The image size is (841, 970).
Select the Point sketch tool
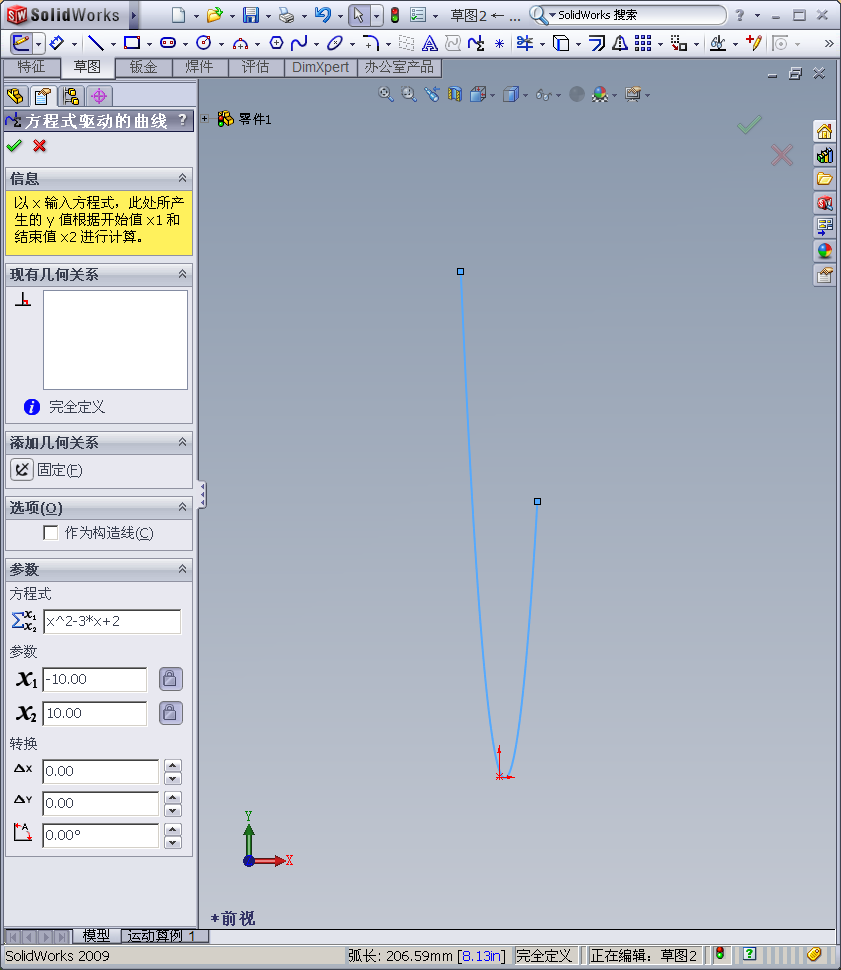[x=499, y=43]
